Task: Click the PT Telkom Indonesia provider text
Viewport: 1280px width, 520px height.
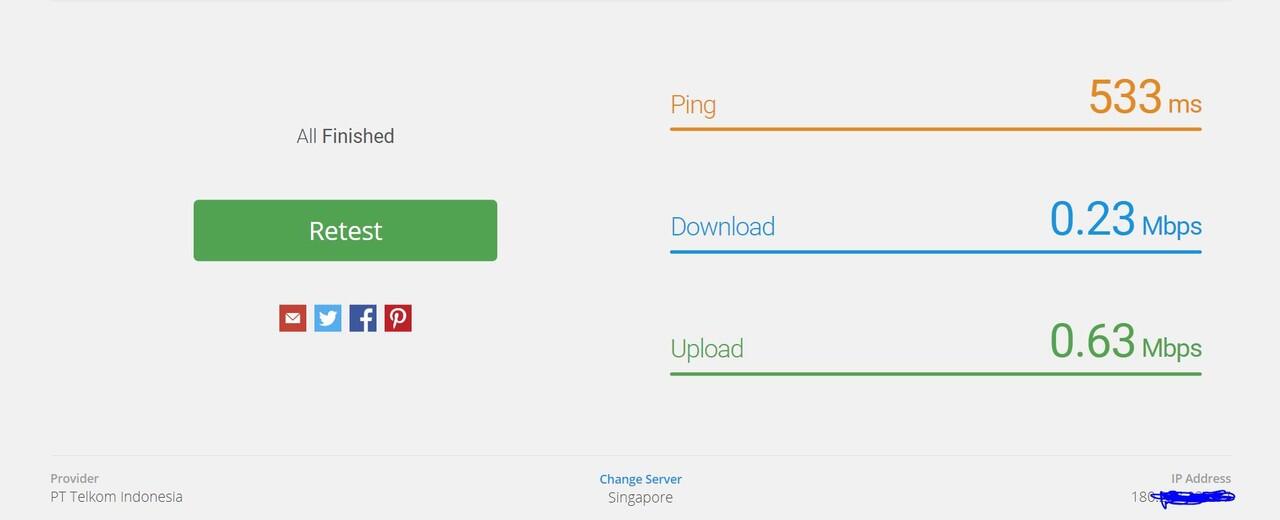Action: click(x=117, y=497)
